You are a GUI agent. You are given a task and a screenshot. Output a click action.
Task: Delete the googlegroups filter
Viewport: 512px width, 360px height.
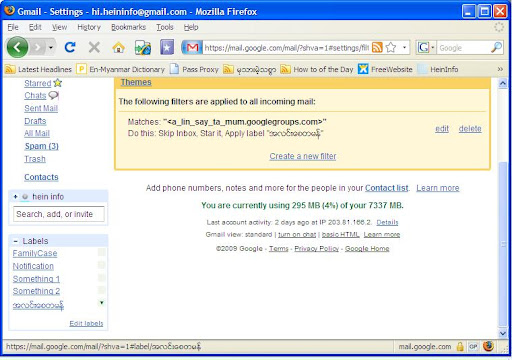click(x=470, y=129)
